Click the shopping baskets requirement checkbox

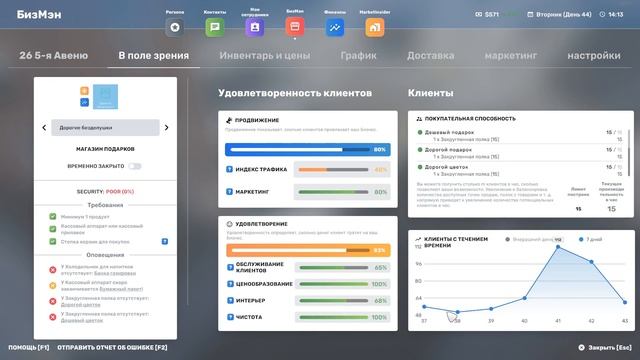tap(53, 241)
